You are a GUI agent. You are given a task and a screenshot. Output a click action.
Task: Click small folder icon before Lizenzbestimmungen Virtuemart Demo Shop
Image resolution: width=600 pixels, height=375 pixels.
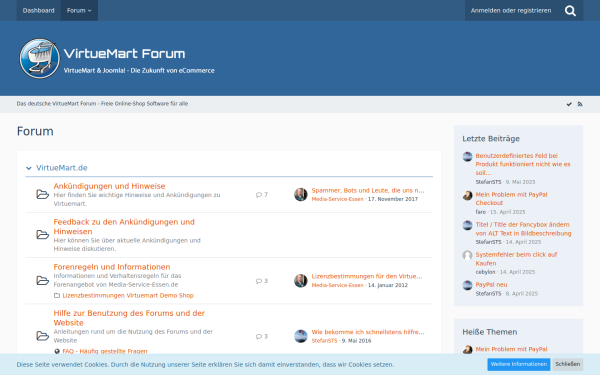tap(57, 295)
